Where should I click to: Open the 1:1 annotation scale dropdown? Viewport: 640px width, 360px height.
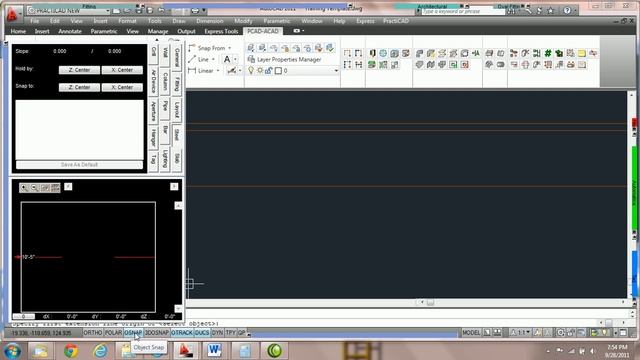[x=528, y=333]
